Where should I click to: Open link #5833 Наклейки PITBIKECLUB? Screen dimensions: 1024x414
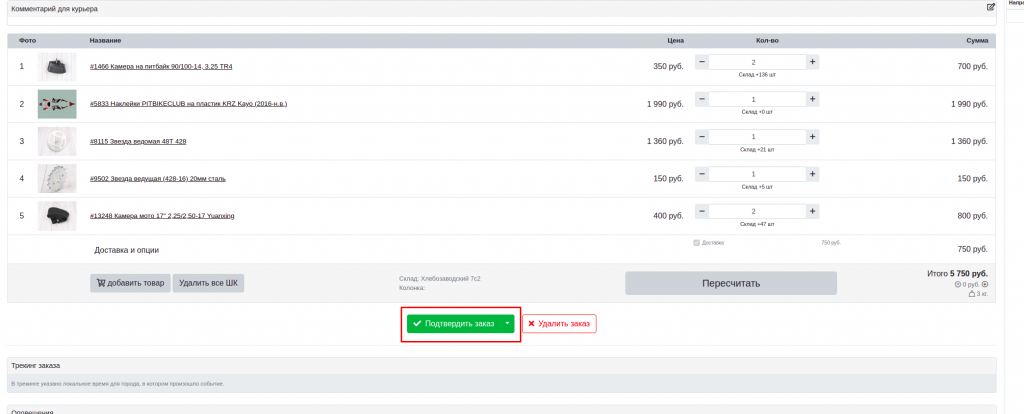(188, 104)
